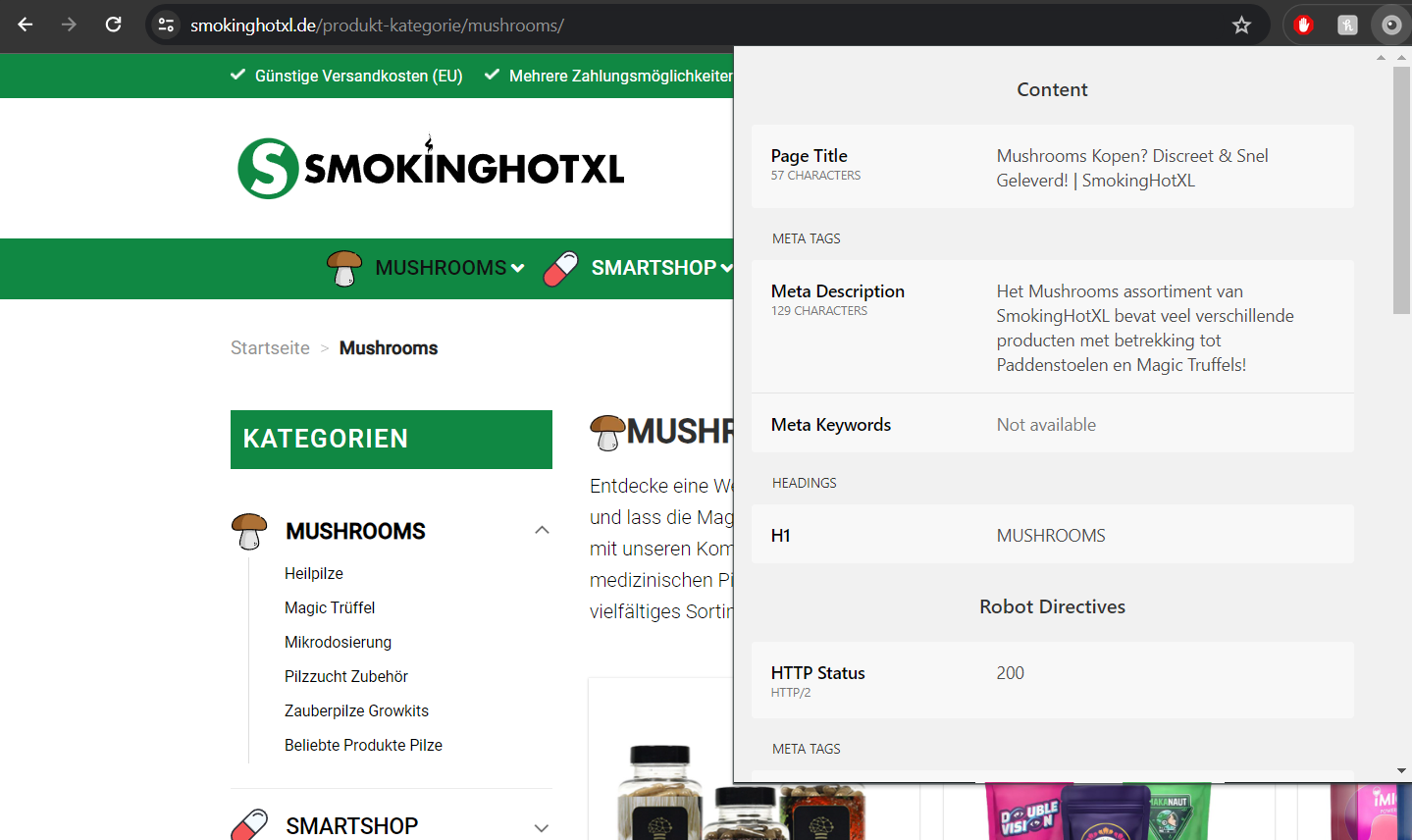Click scroll down arrow in extension popup
This screenshot has height=840, width=1412.
(x=1401, y=771)
